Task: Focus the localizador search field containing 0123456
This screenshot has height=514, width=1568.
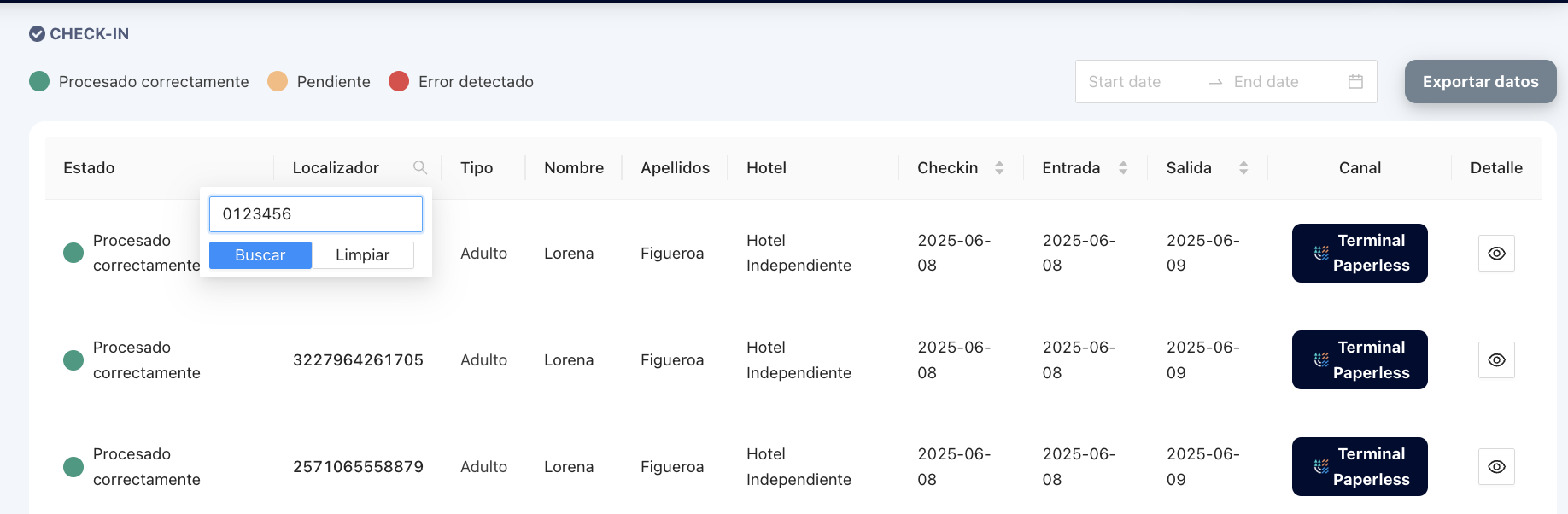Action: click(x=316, y=214)
